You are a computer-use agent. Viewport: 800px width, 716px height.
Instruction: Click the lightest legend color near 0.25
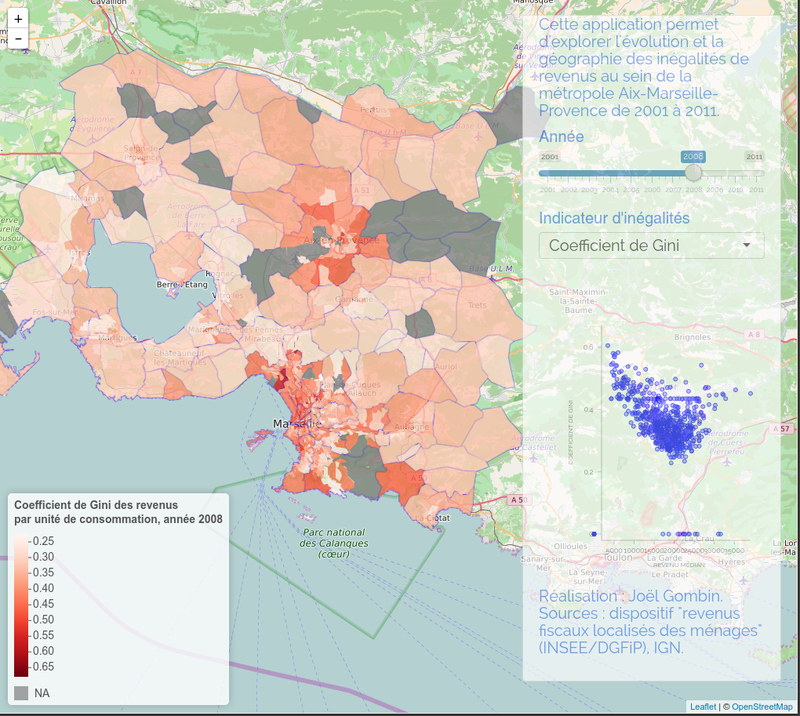21,541
